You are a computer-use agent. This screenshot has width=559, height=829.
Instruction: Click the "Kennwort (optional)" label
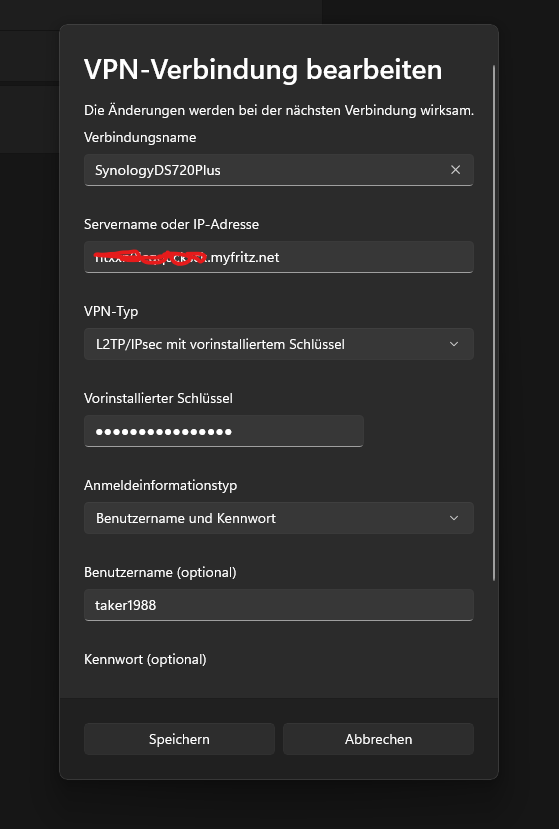(145, 659)
